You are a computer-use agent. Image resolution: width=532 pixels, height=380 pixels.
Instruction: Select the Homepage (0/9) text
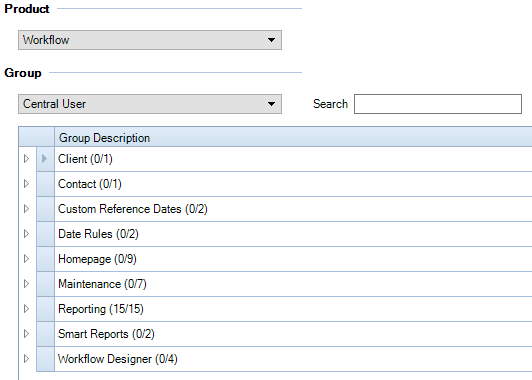click(97, 259)
